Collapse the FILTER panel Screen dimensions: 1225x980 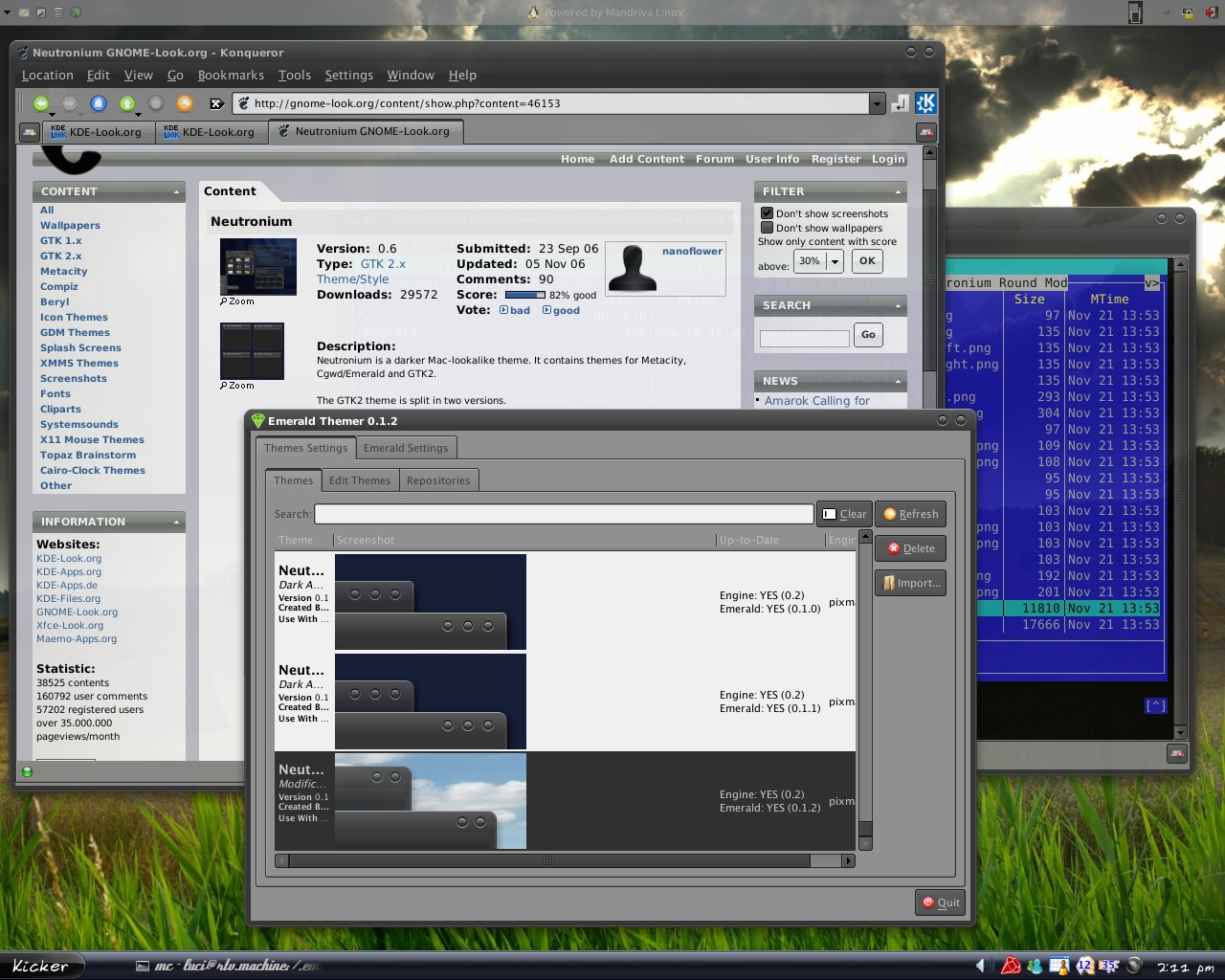click(x=898, y=192)
